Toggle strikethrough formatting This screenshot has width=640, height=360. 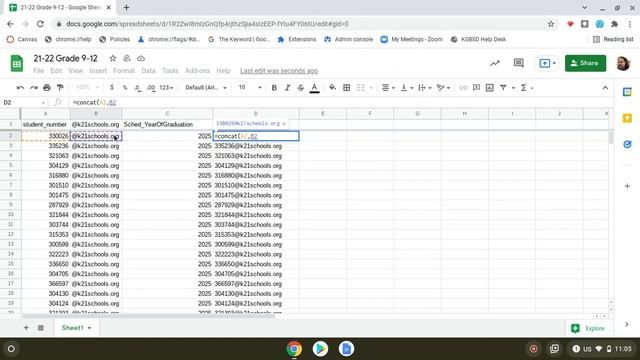coord(301,88)
